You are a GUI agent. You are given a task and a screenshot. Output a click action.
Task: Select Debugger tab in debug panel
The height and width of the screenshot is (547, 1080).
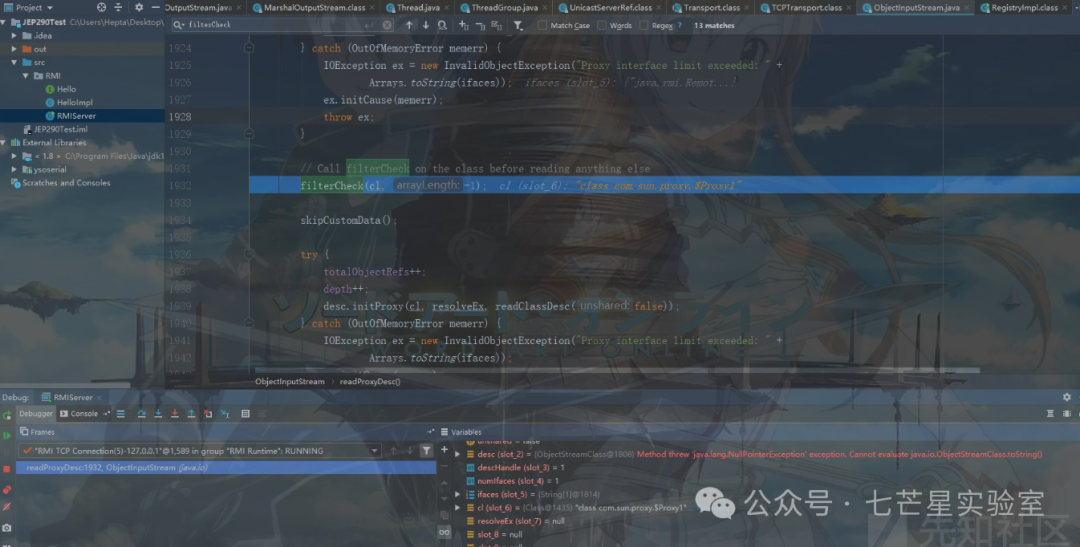[36, 414]
